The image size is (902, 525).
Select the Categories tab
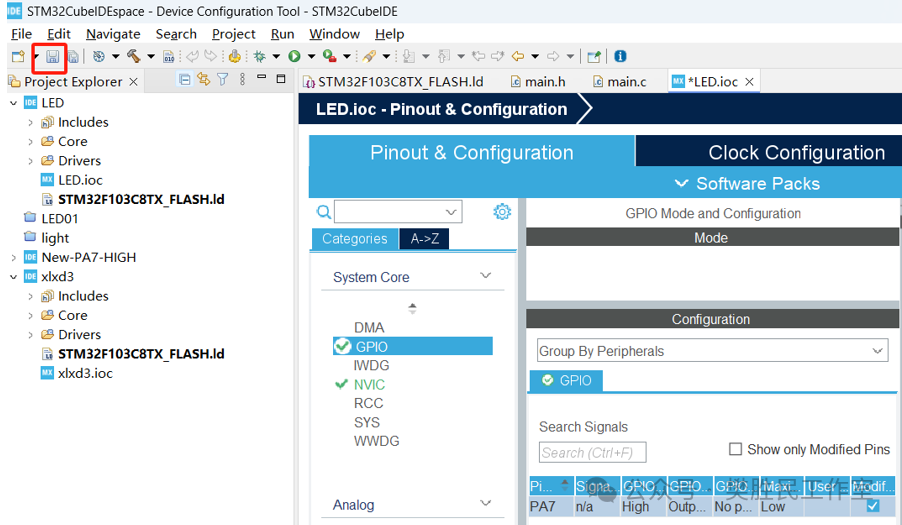coord(354,239)
